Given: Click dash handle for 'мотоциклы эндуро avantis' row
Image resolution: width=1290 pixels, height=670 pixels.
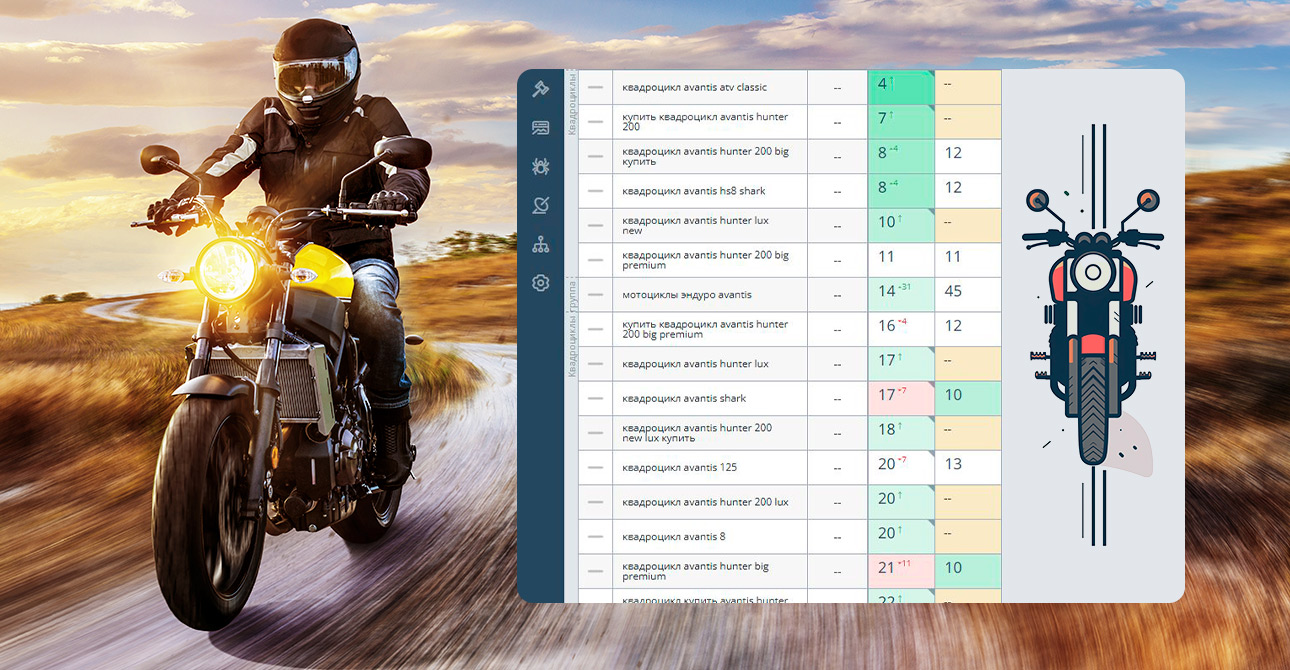Looking at the screenshot, I should 596,295.
